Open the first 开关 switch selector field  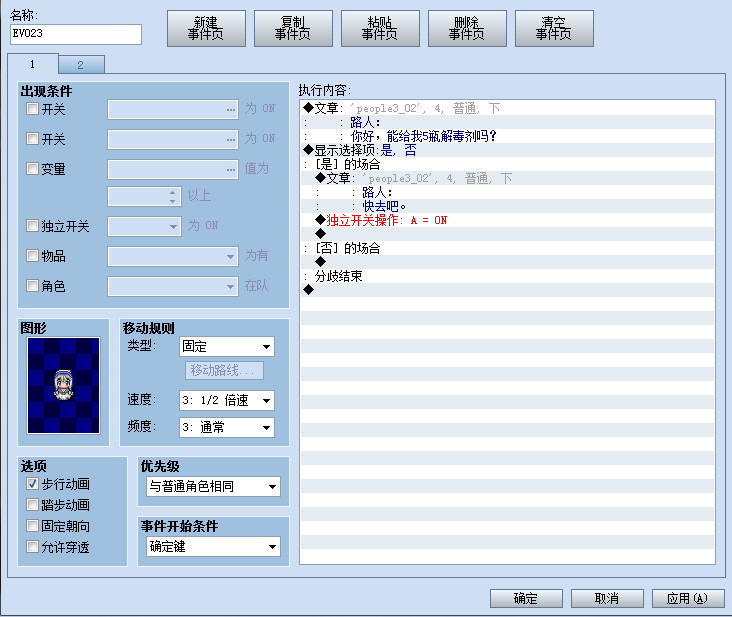[173, 110]
